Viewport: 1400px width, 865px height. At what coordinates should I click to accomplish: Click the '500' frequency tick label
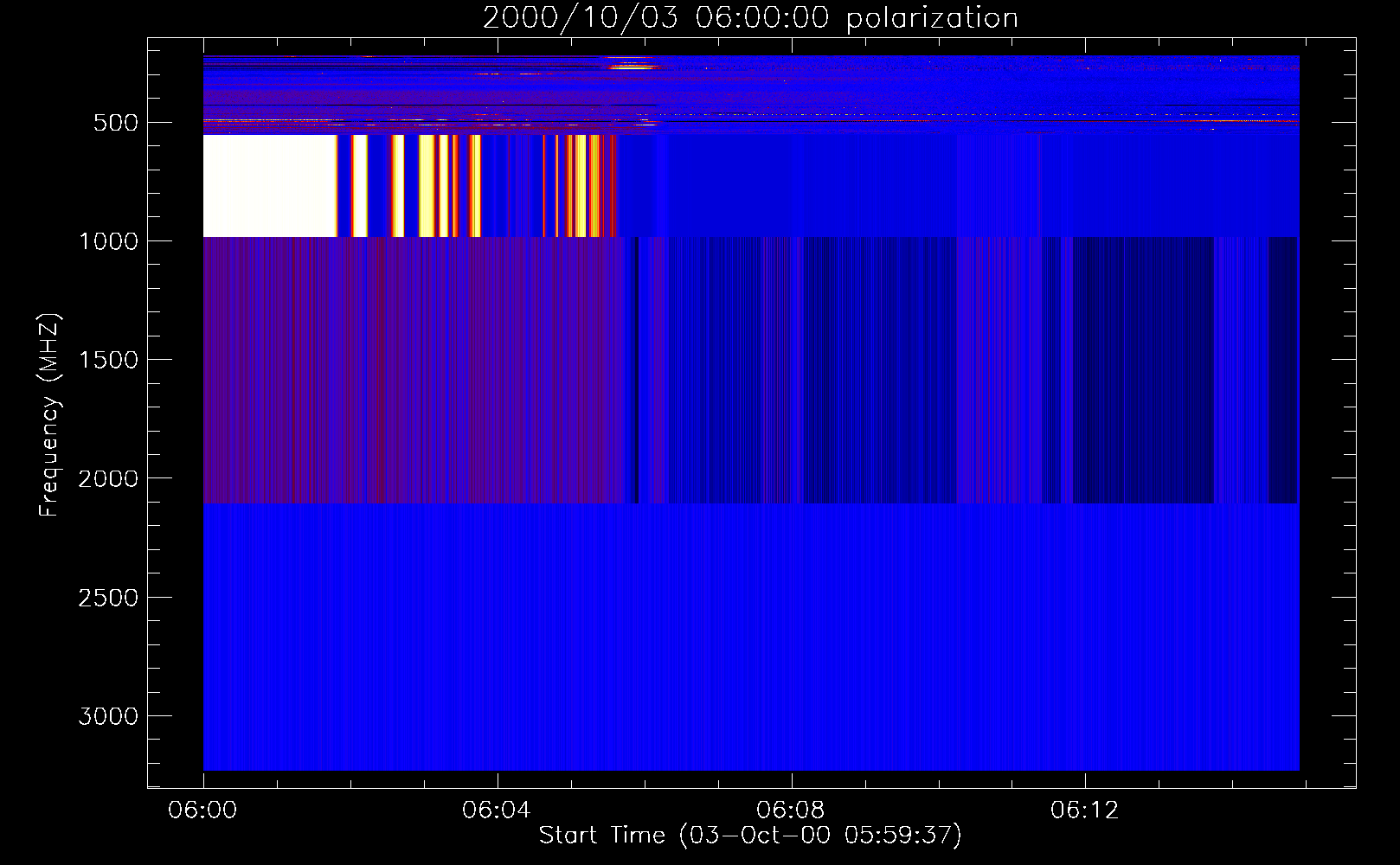[x=116, y=123]
